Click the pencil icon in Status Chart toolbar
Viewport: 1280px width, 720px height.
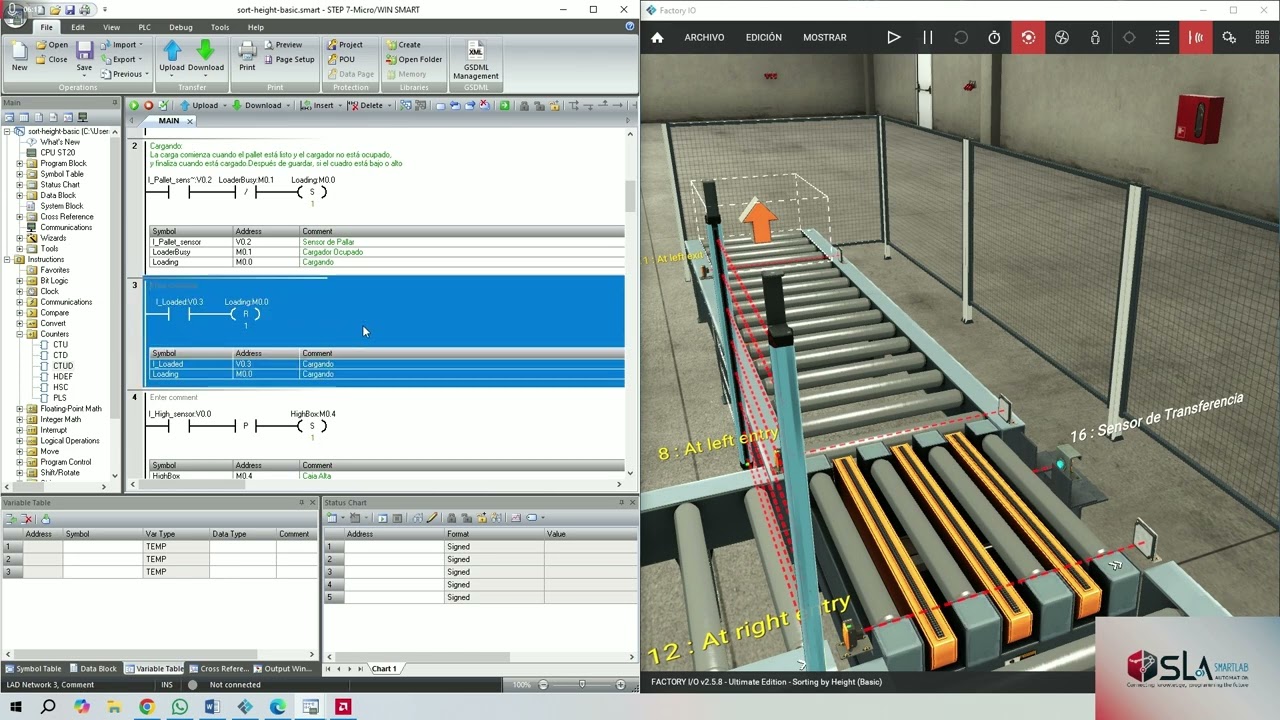[432, 518]
